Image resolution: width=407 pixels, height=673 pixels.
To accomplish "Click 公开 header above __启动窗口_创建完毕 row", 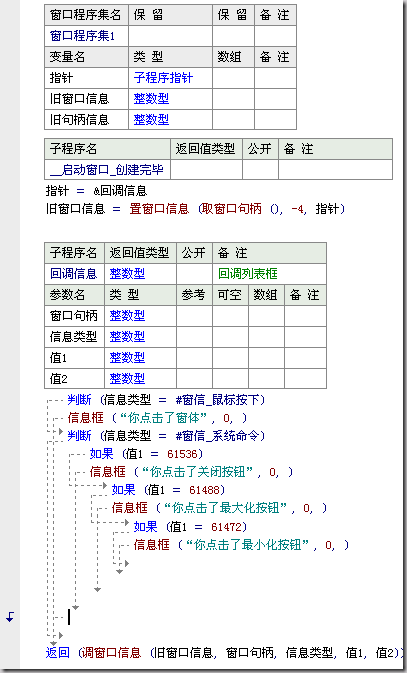I will [x=261, y=149].
